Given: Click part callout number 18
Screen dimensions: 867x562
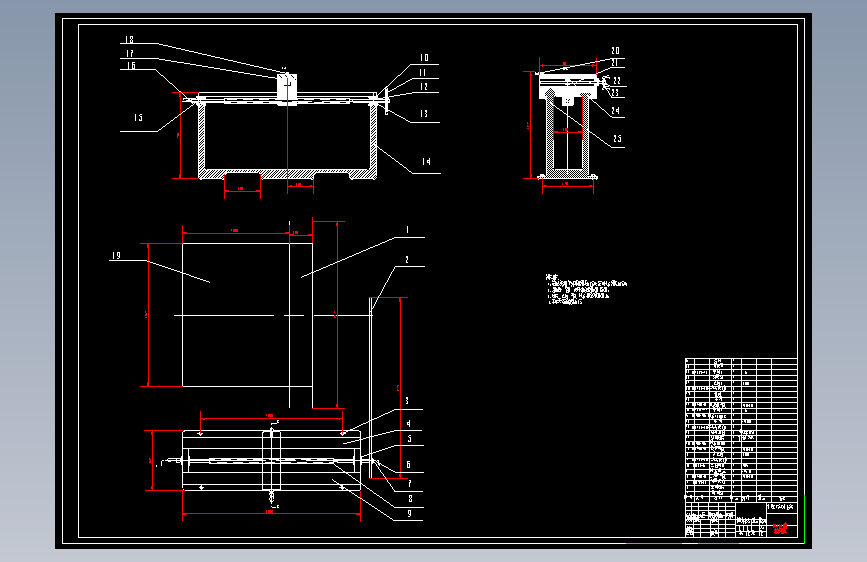Looking at the screenshot, I should (129, 40).
